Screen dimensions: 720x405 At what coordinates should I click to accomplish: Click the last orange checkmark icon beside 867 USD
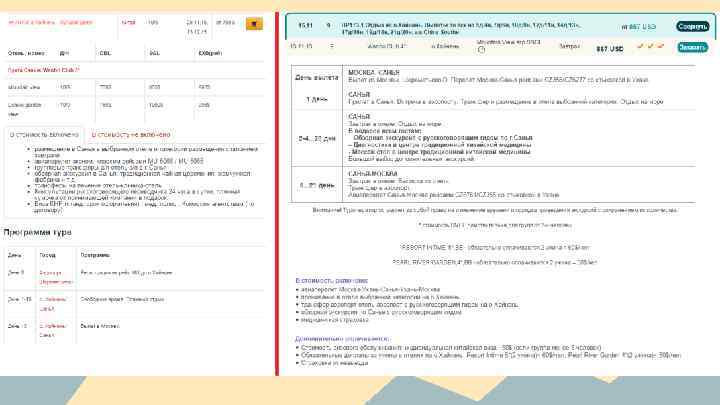[660, 46]
